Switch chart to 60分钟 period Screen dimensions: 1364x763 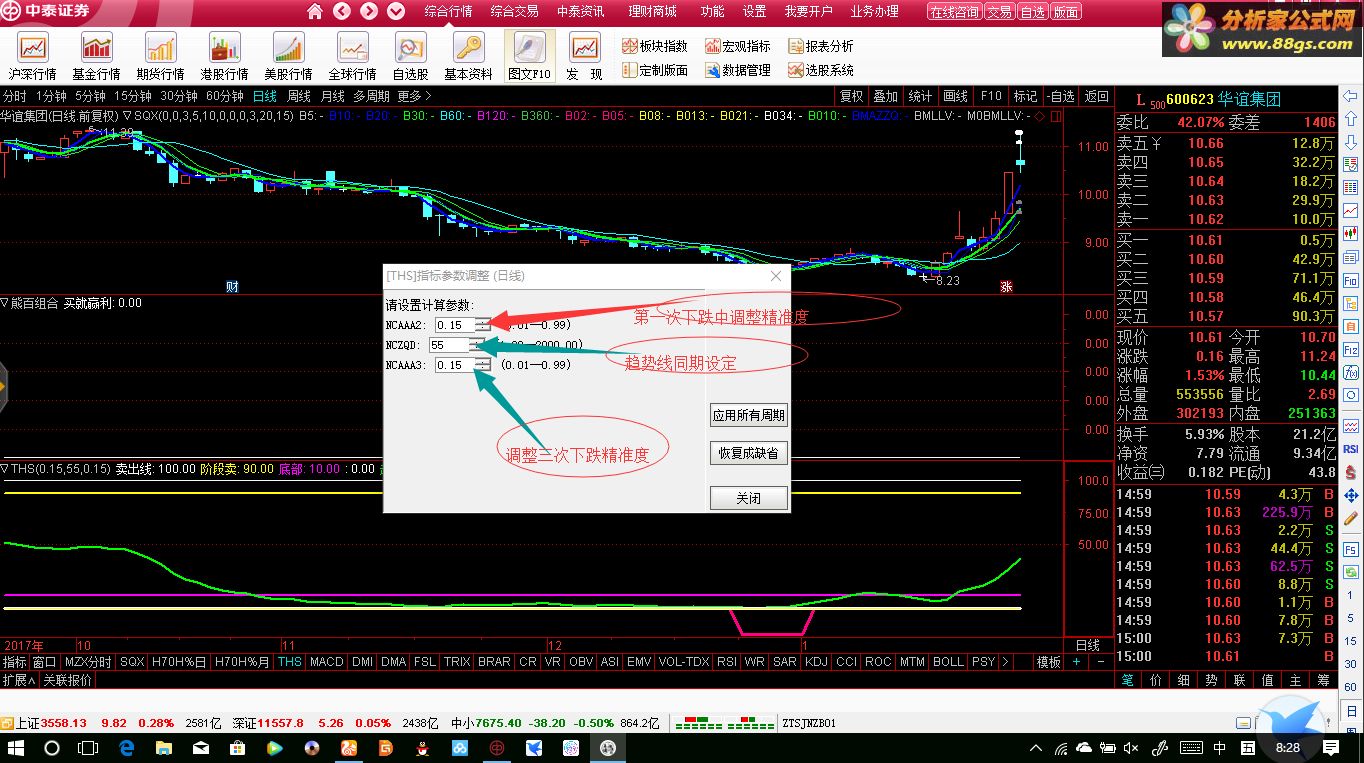pyautogui.click(x=225, y=96)
